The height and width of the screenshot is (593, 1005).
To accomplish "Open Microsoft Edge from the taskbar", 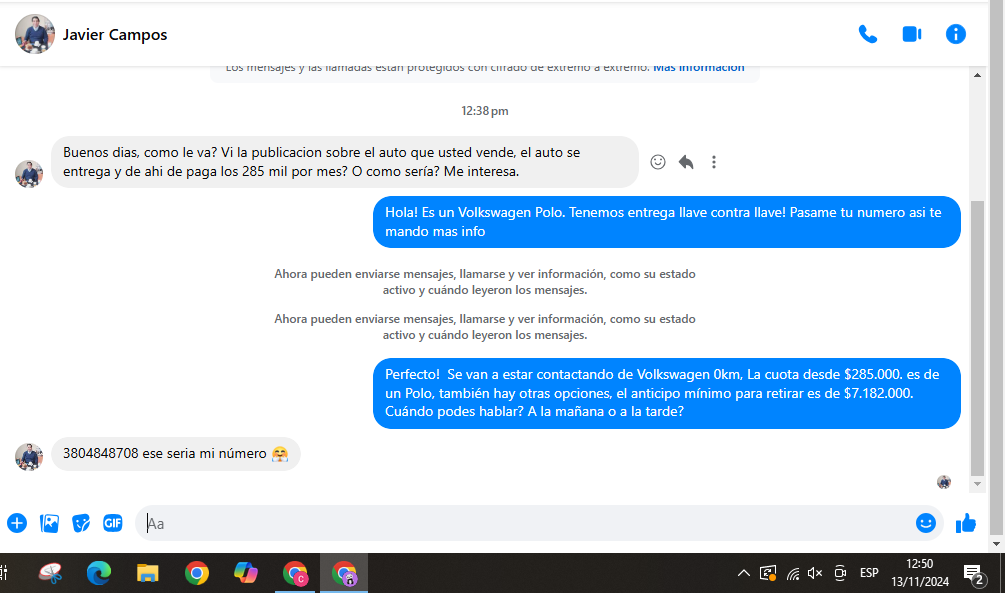I will pos(99,573).
